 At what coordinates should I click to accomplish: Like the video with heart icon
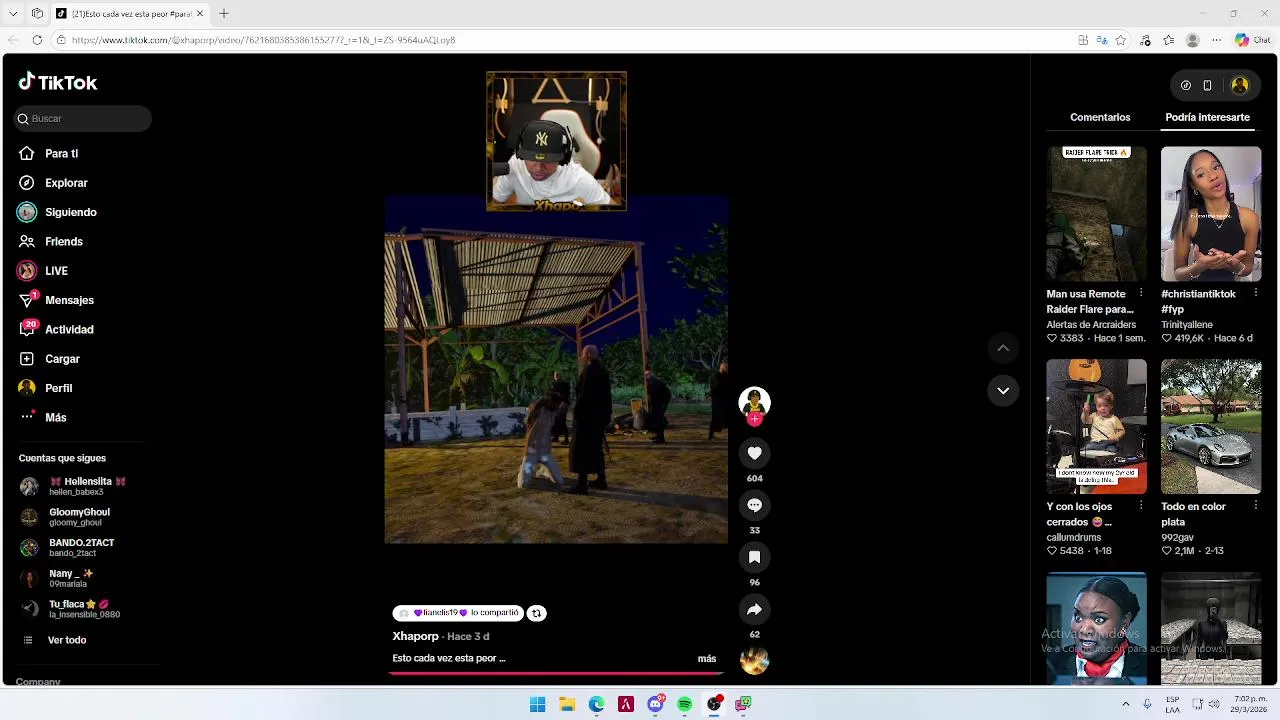754,453
